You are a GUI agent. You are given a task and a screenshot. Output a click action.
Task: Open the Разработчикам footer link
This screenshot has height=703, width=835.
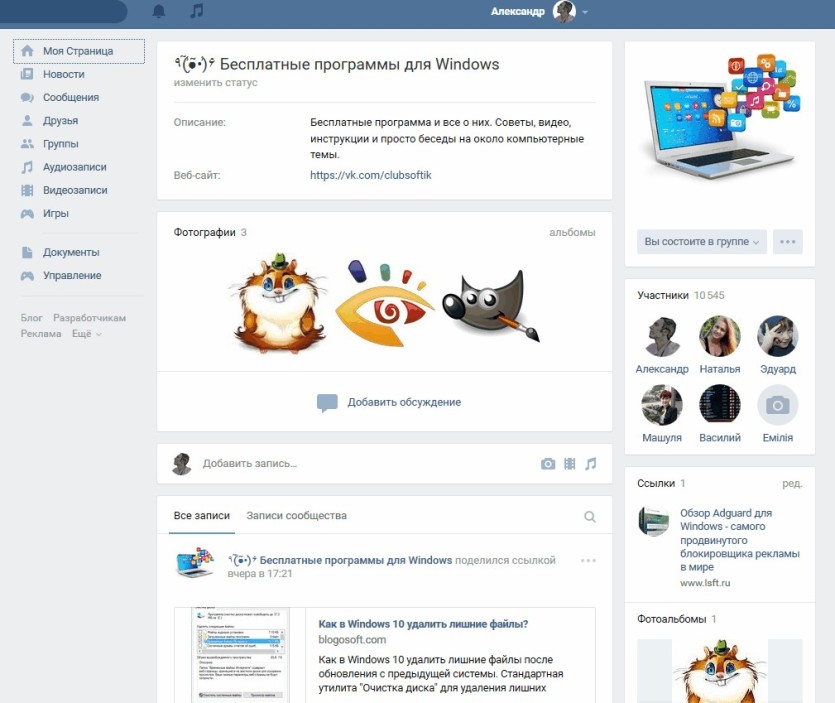(x=89, y=318)
